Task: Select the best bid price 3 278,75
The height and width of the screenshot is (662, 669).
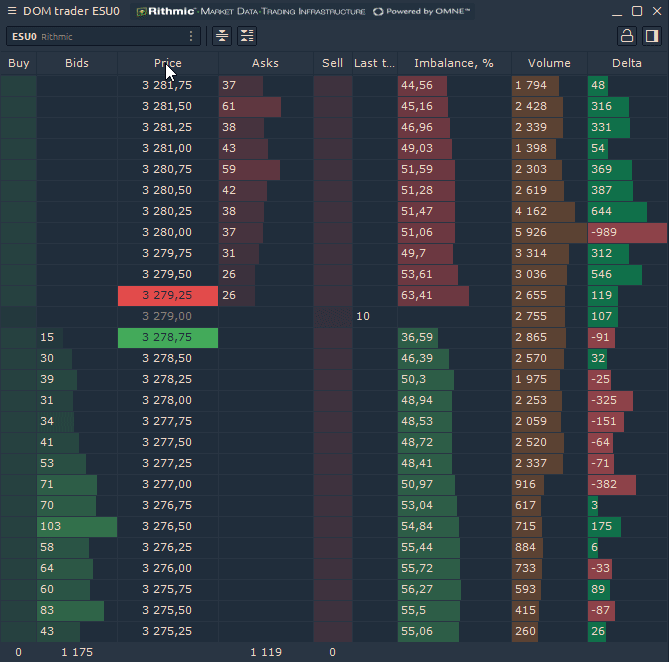Action: 168,337
